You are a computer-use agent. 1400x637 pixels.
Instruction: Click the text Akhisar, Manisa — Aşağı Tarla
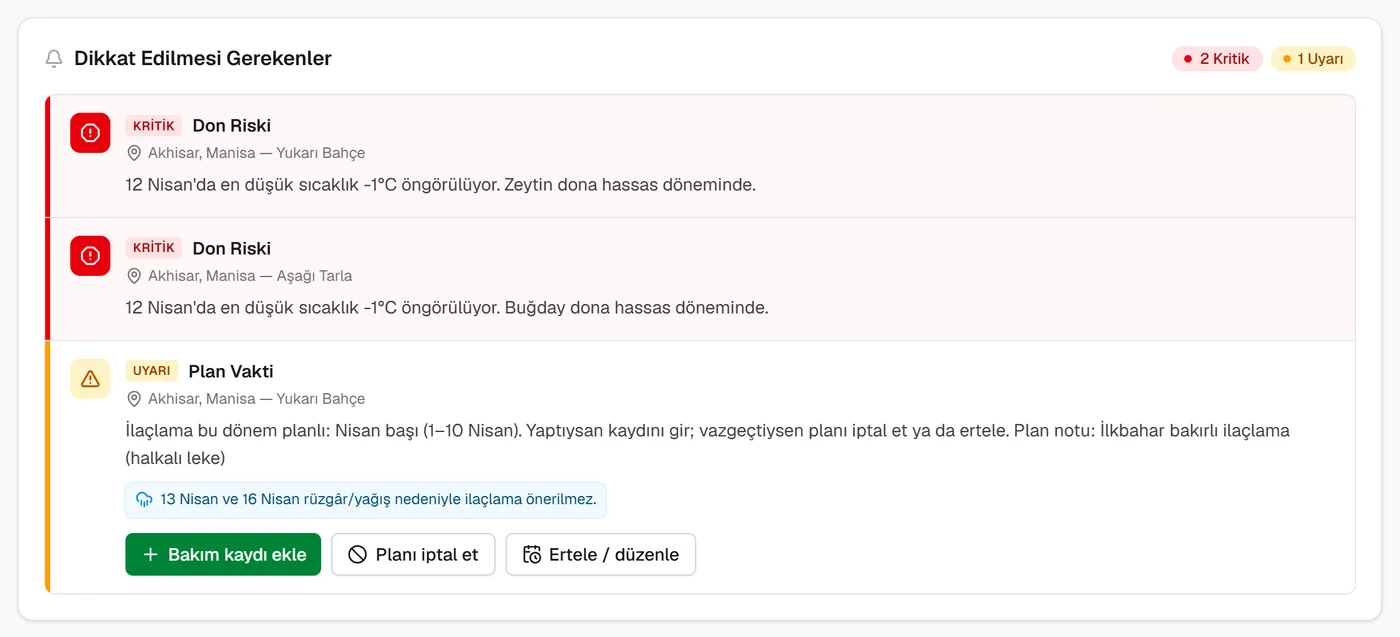click(250, 276)
